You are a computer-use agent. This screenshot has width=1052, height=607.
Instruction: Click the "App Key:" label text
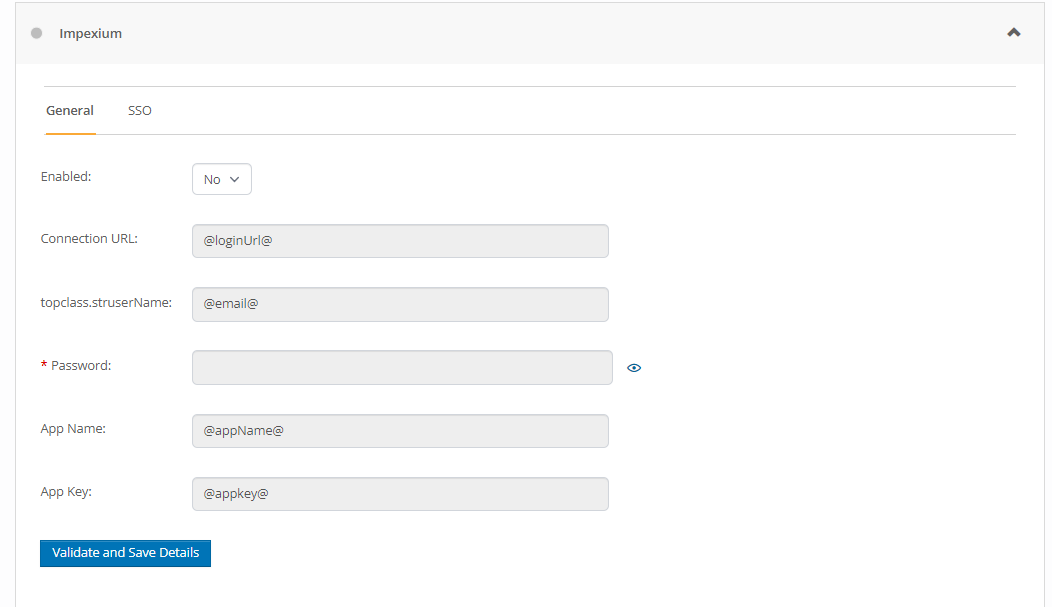coord(66,492)
